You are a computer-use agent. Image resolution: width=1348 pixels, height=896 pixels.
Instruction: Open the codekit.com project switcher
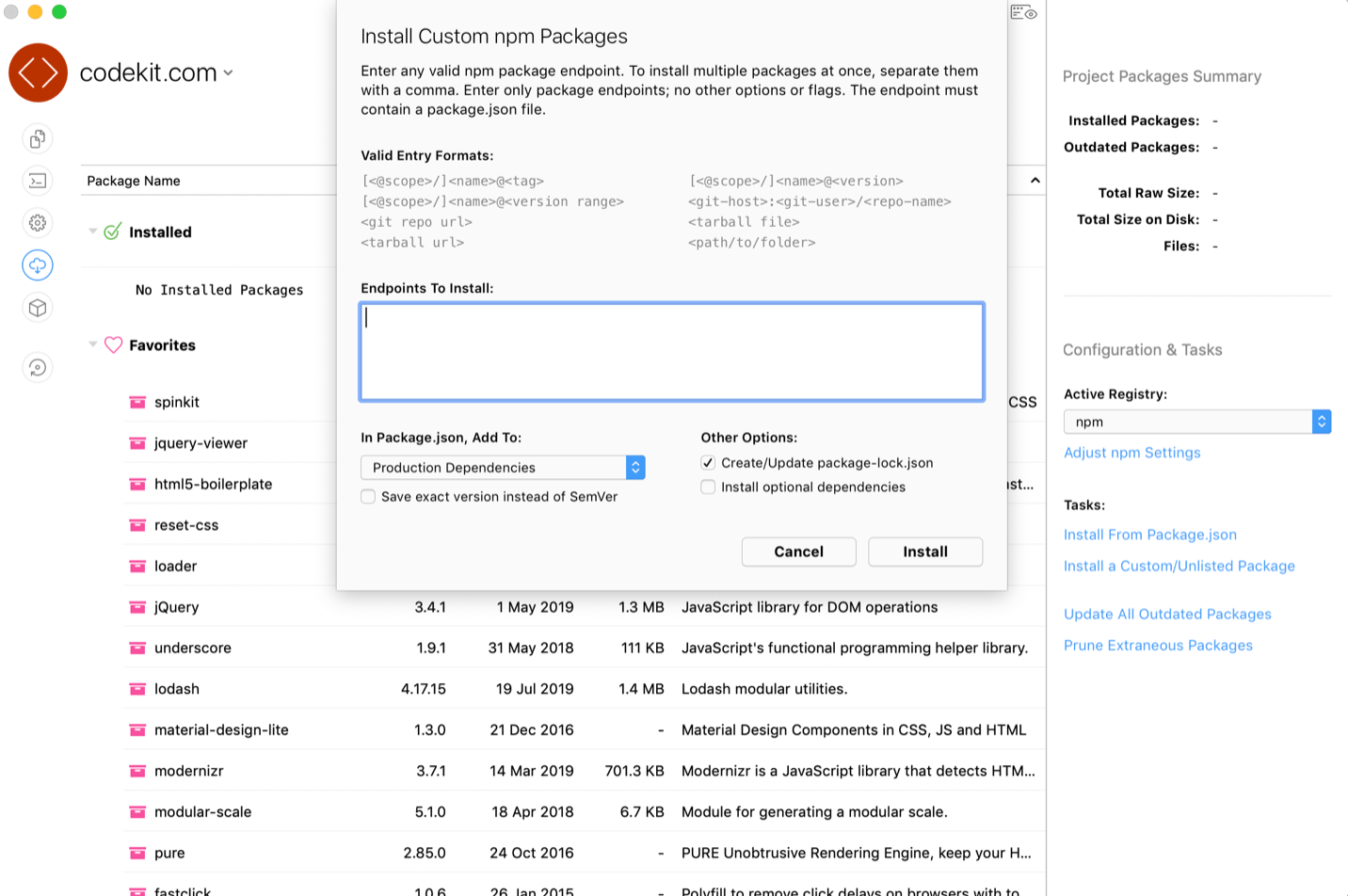[227, 72]
